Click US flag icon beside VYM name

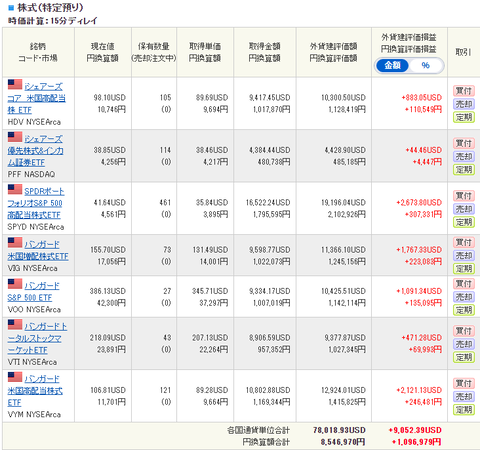click(x=15, y=377)
